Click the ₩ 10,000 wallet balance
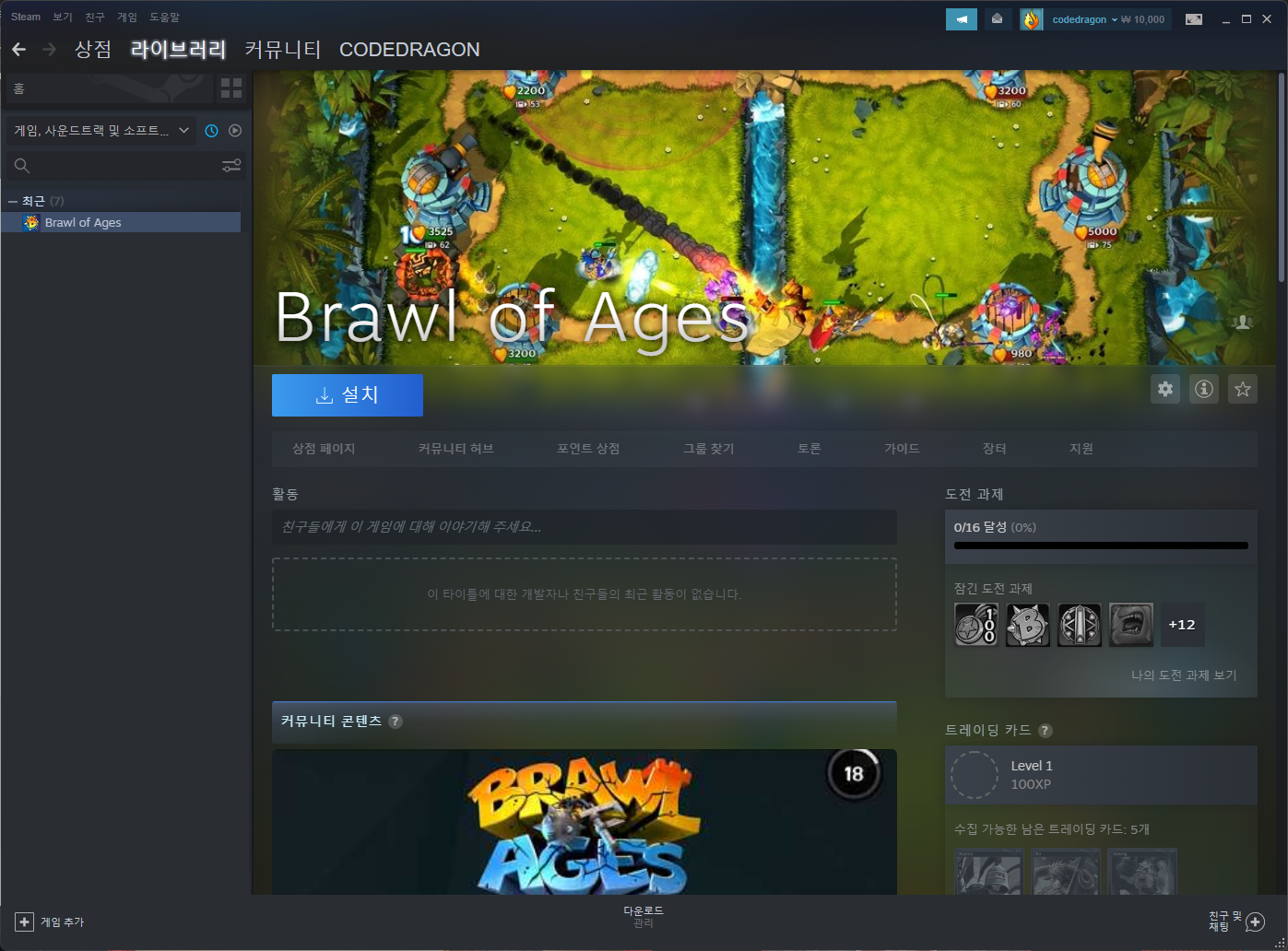 coord(1143,19)
